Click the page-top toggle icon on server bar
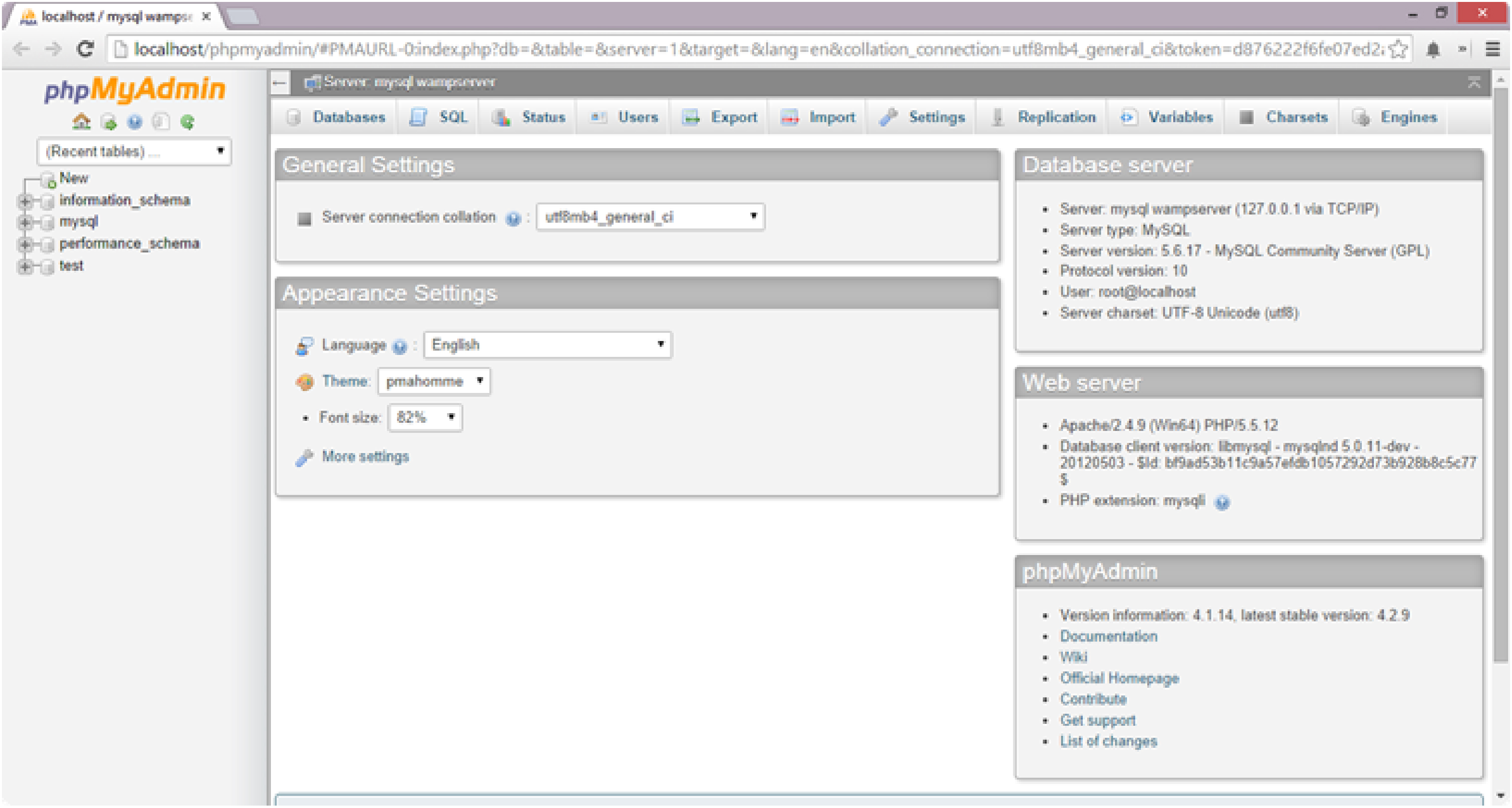 coord(1474,83)
